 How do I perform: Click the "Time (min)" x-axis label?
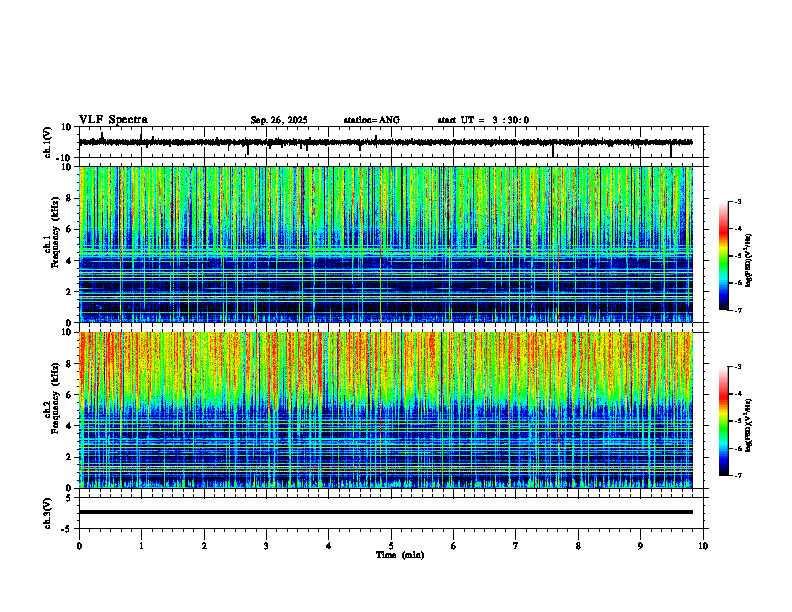(x=400, y=555)
